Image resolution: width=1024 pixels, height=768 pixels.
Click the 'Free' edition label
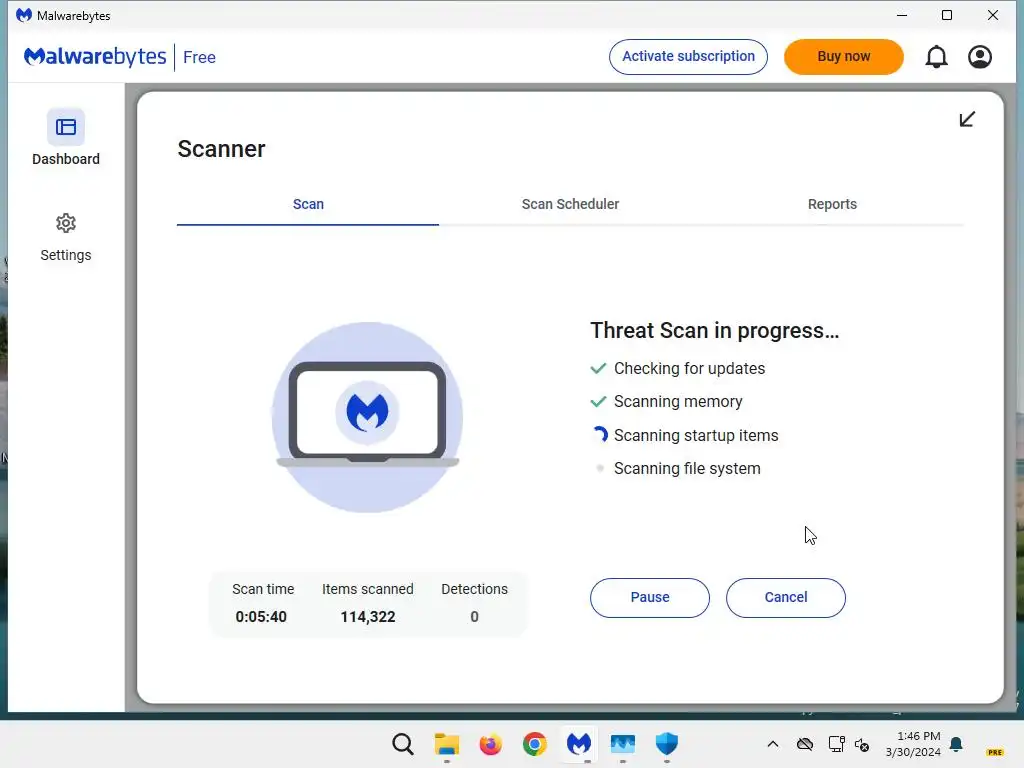pyautogui.click(x=199, y=57)
